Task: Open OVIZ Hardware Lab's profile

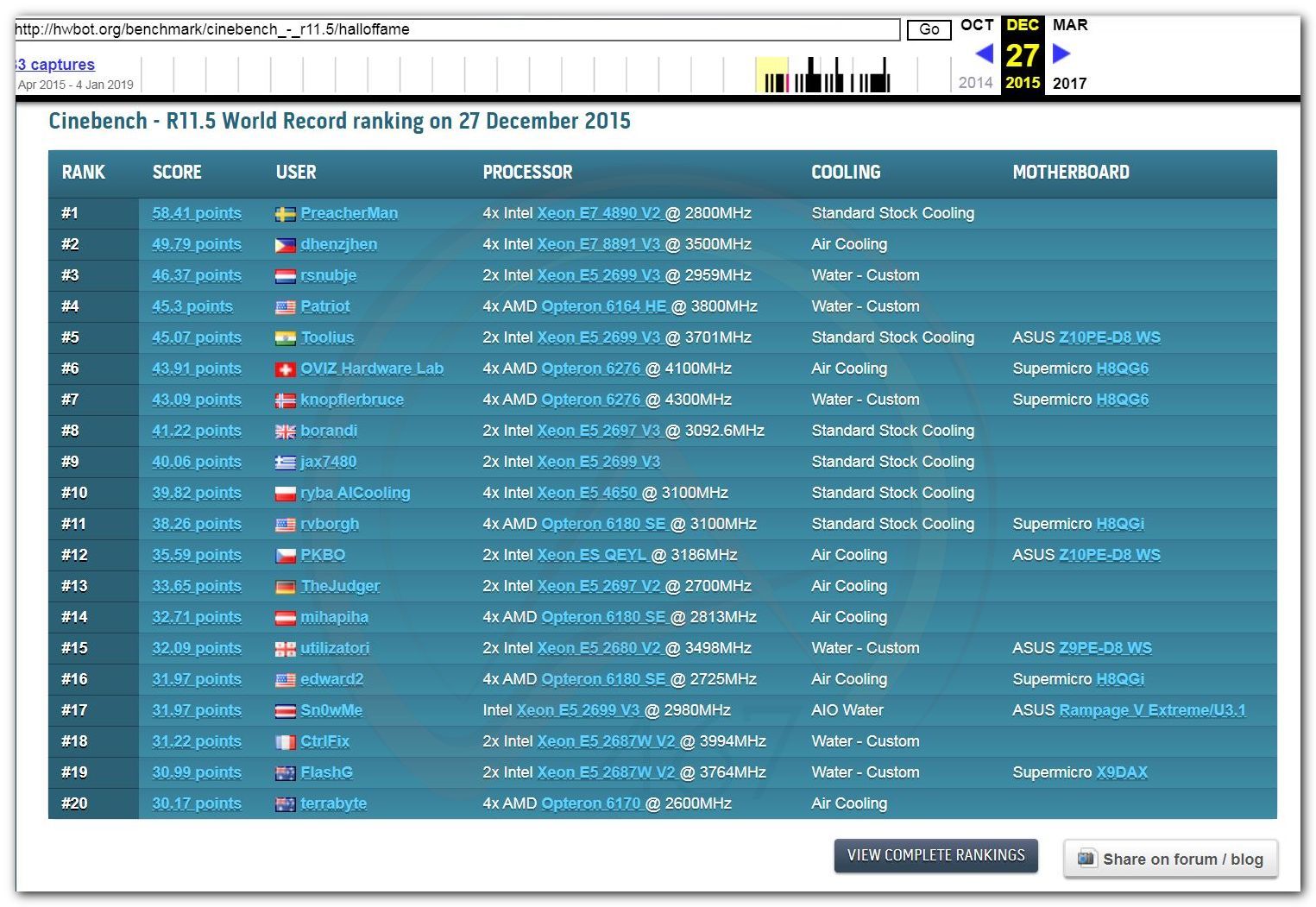Action: pyautogui.click(x=372, y=369)
